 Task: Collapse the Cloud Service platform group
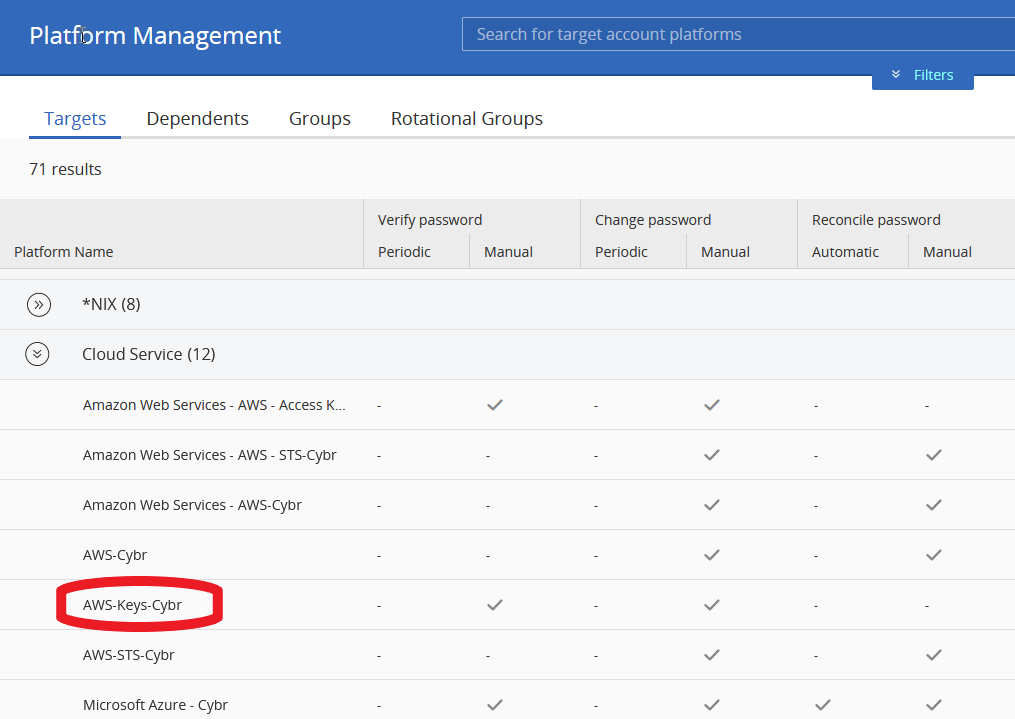(38, 354)
